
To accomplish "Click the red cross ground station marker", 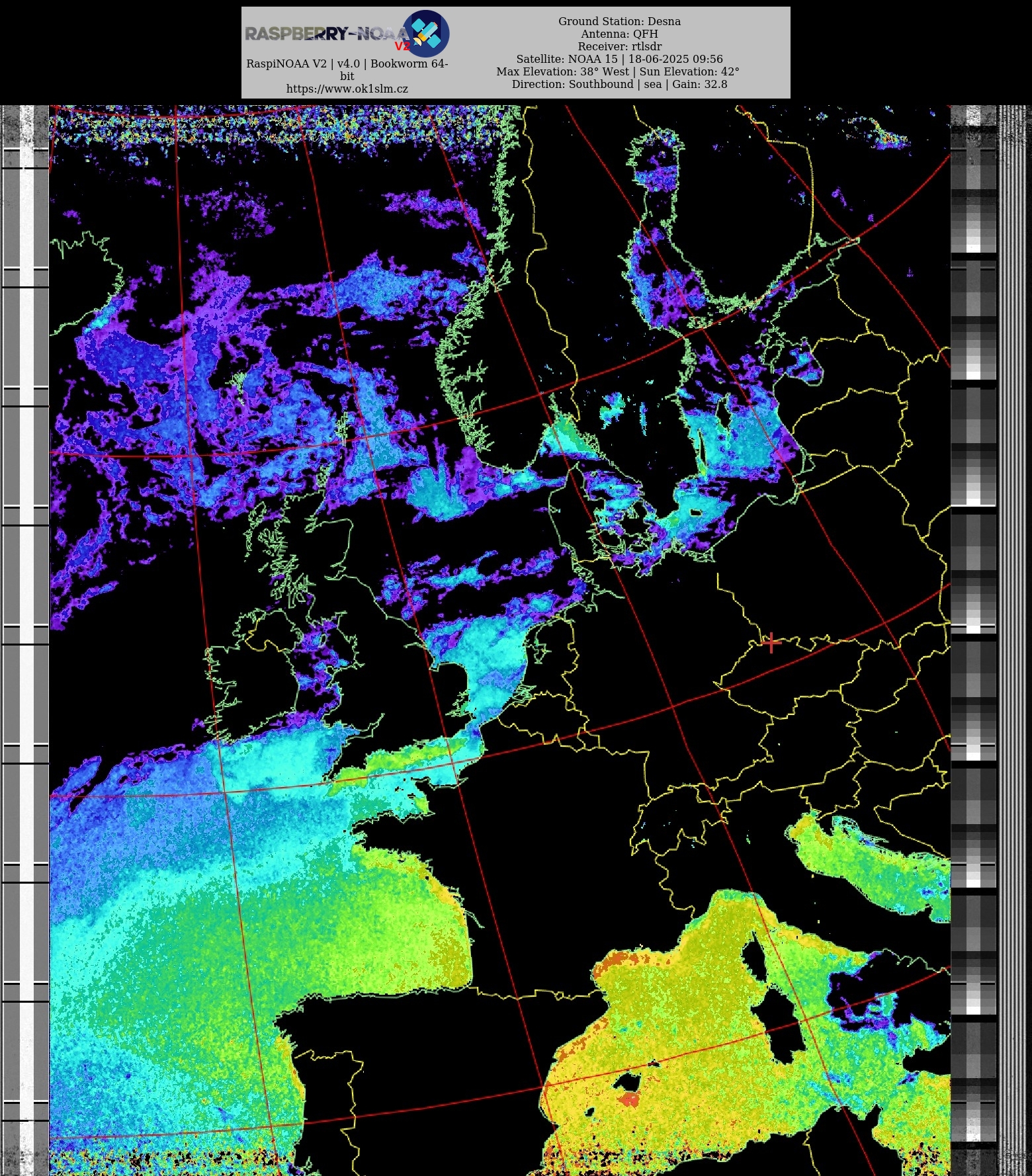I will click(771, 642).
